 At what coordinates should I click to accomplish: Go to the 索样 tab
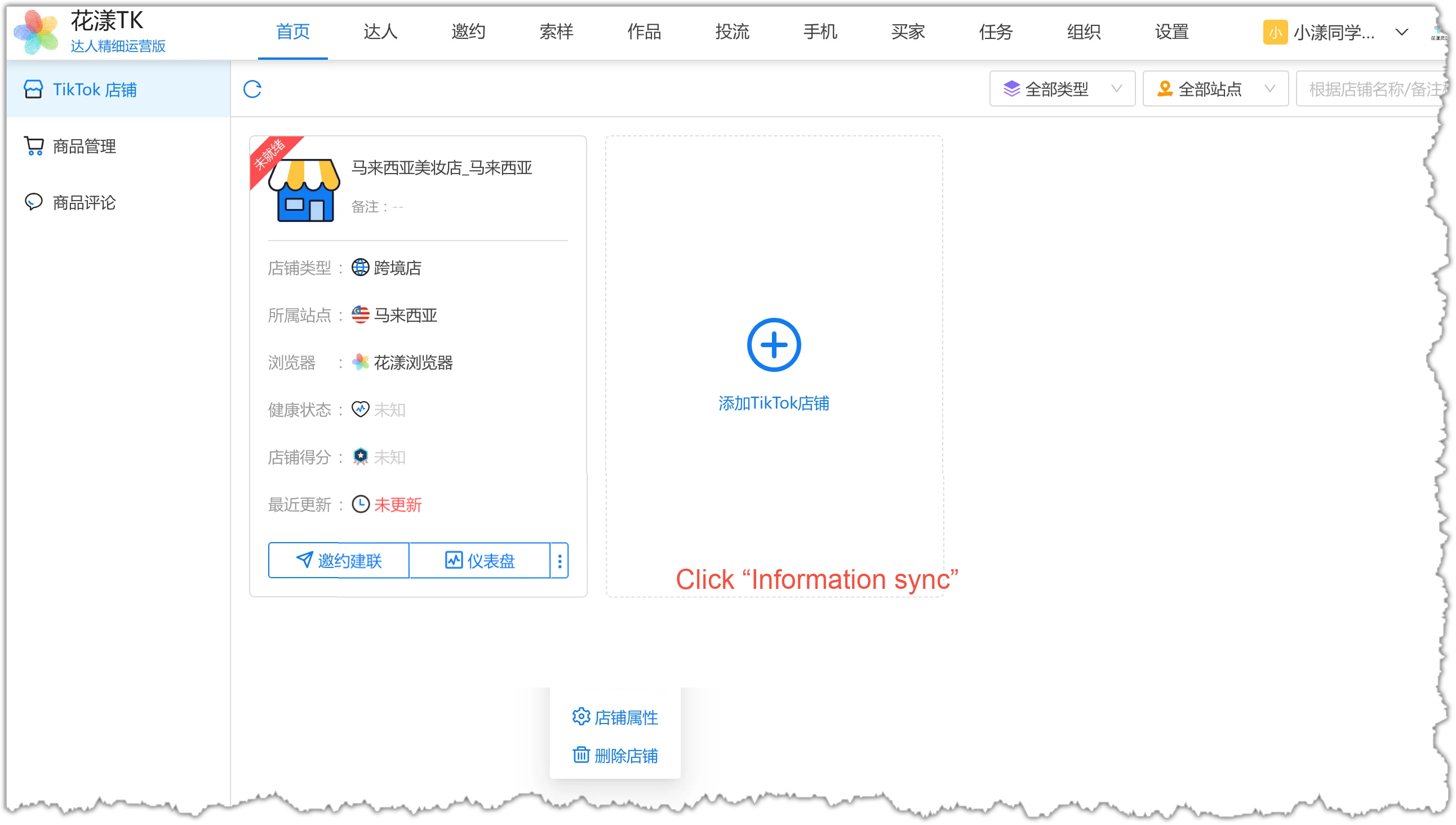[x=556, y=32]
